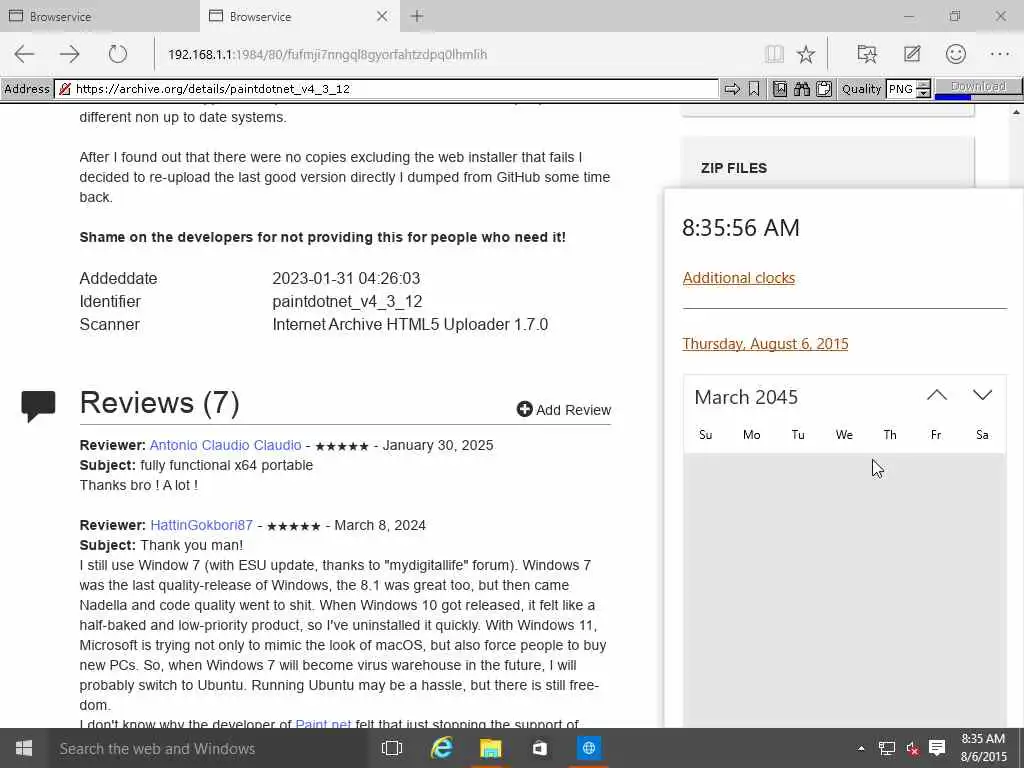Switch to the globe browser taskbar icon
The height and width of the screenshot is (768, 1024).
588,748
